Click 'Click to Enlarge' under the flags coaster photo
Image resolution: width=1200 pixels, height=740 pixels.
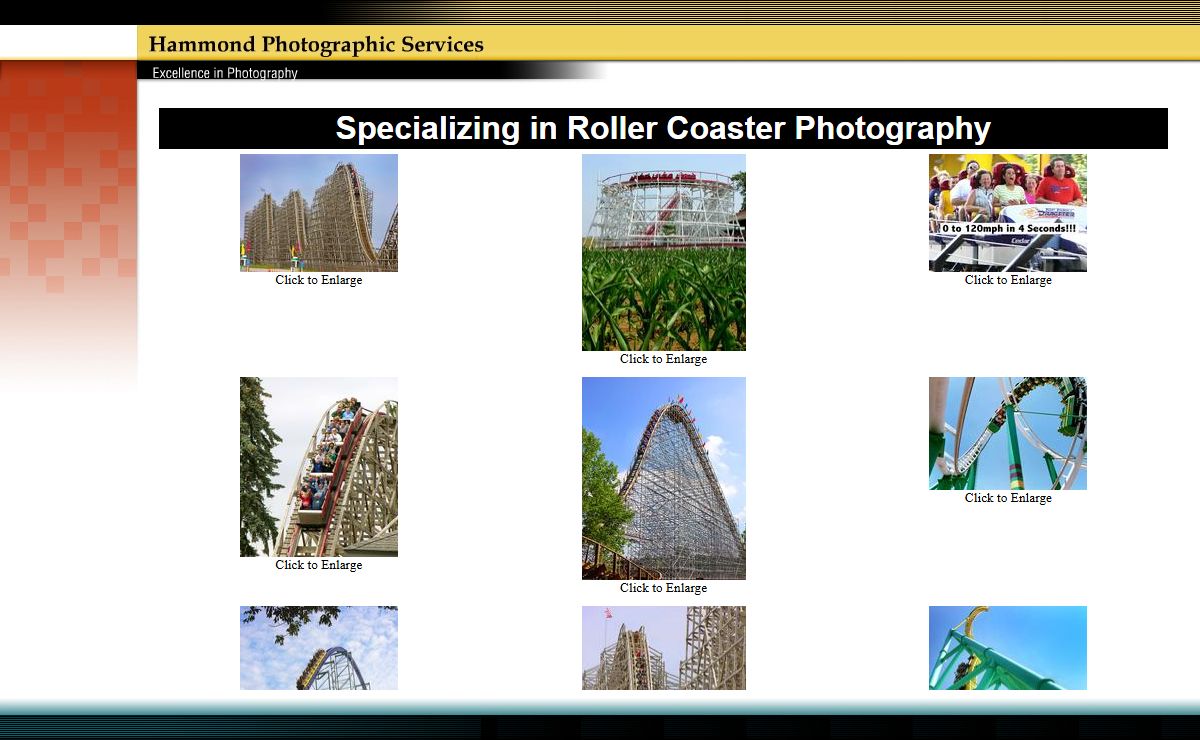coord(318,280)
